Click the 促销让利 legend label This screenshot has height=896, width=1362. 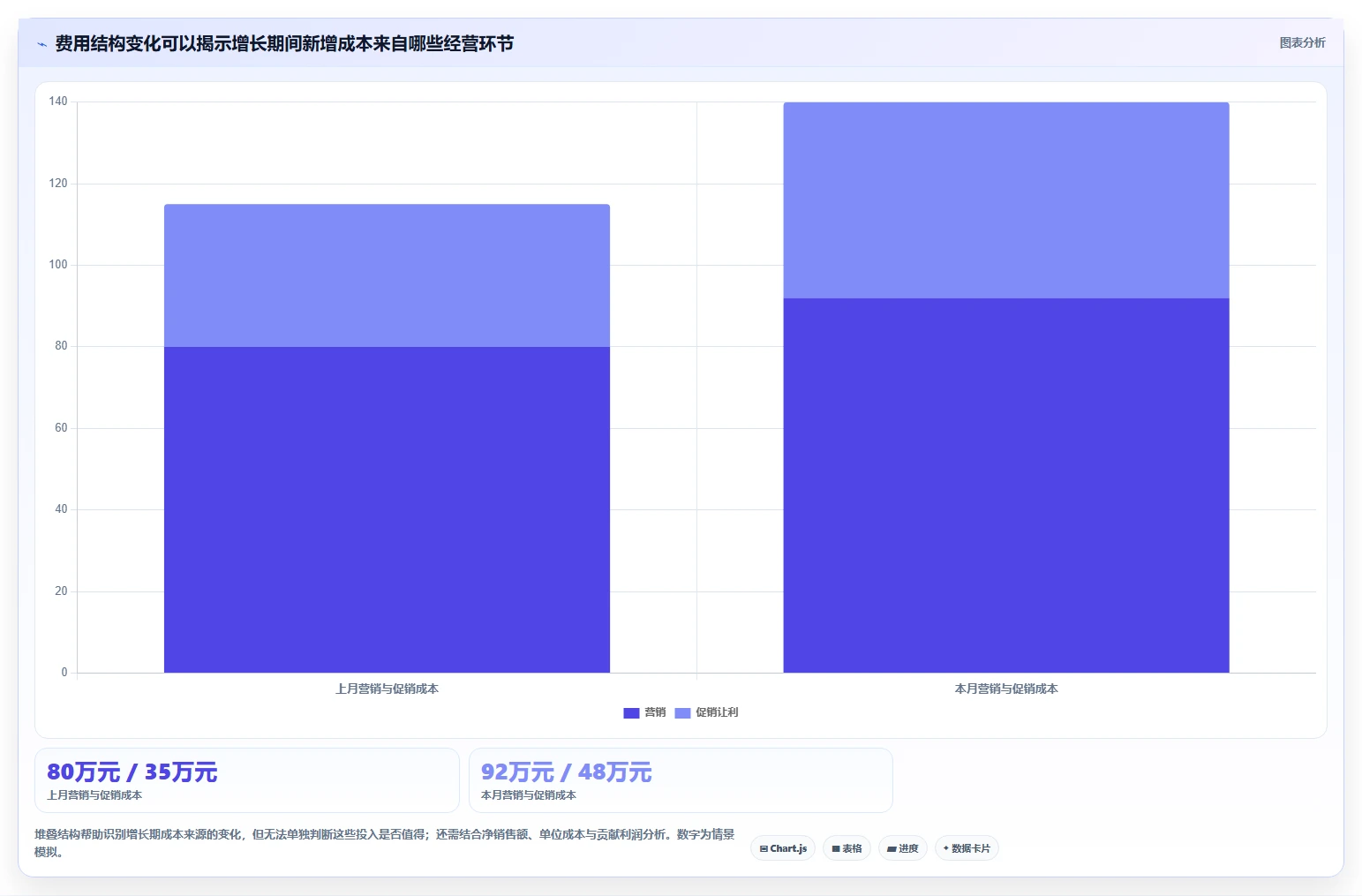tap(717, 712)
